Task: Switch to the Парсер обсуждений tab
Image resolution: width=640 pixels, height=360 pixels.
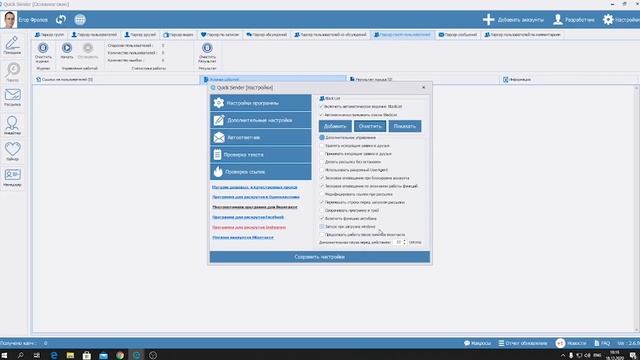Action: click(x=267, y=35)
